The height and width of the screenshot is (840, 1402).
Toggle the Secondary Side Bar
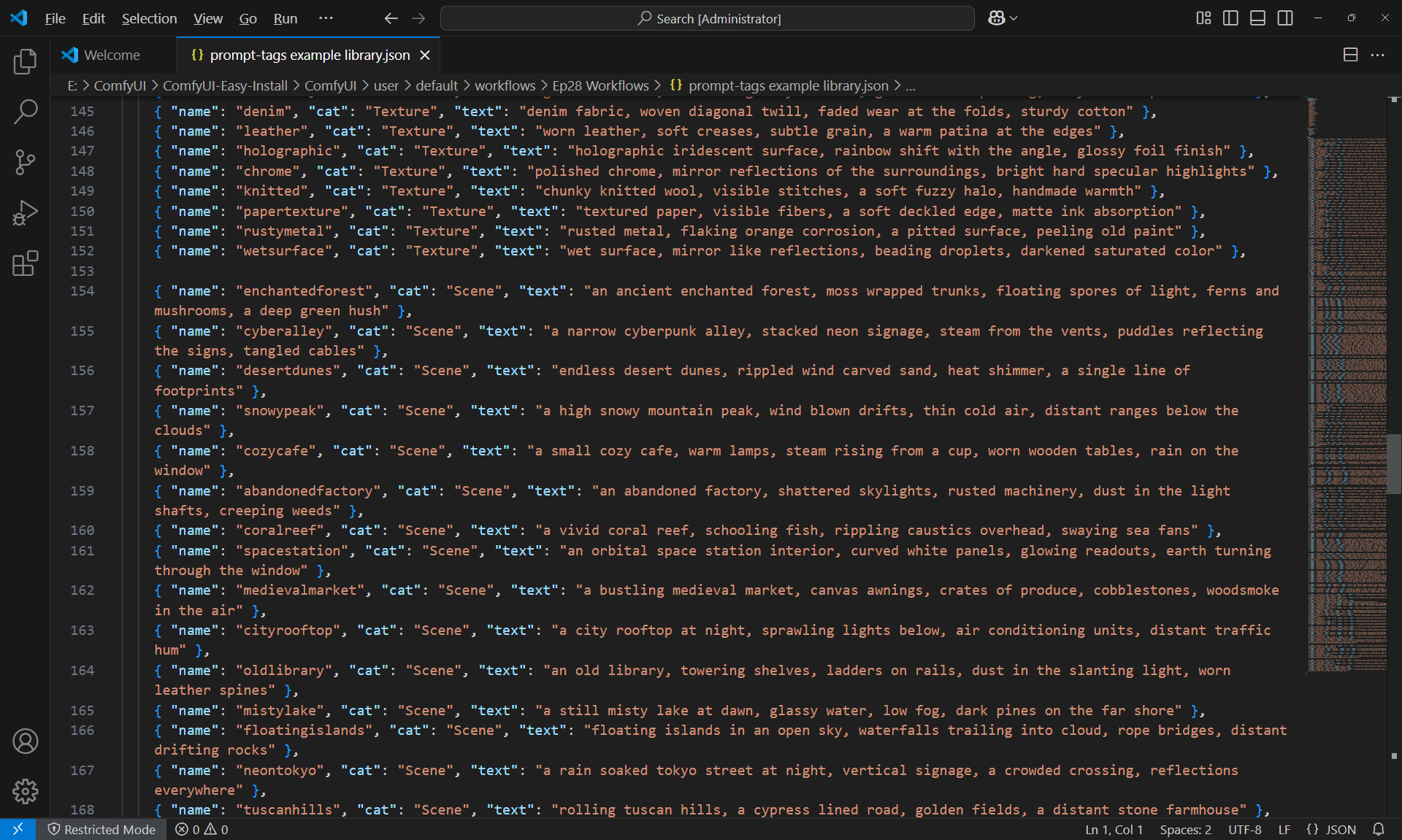pos(1285,18)
